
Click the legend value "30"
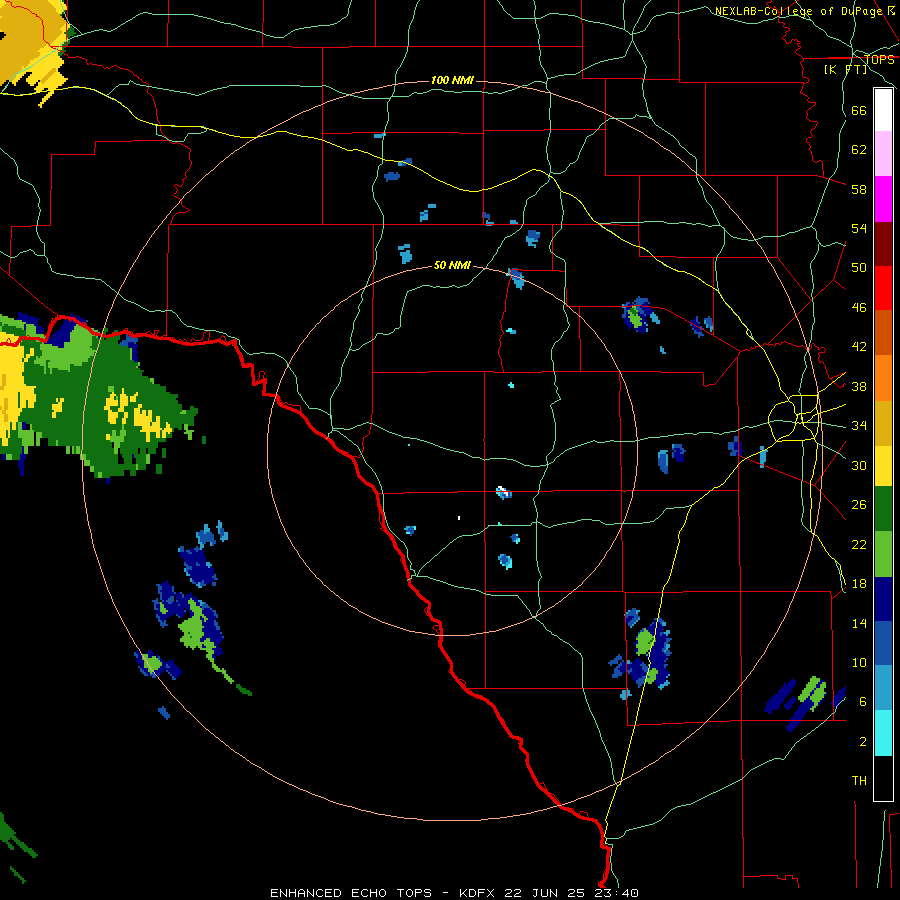(859, 465)
